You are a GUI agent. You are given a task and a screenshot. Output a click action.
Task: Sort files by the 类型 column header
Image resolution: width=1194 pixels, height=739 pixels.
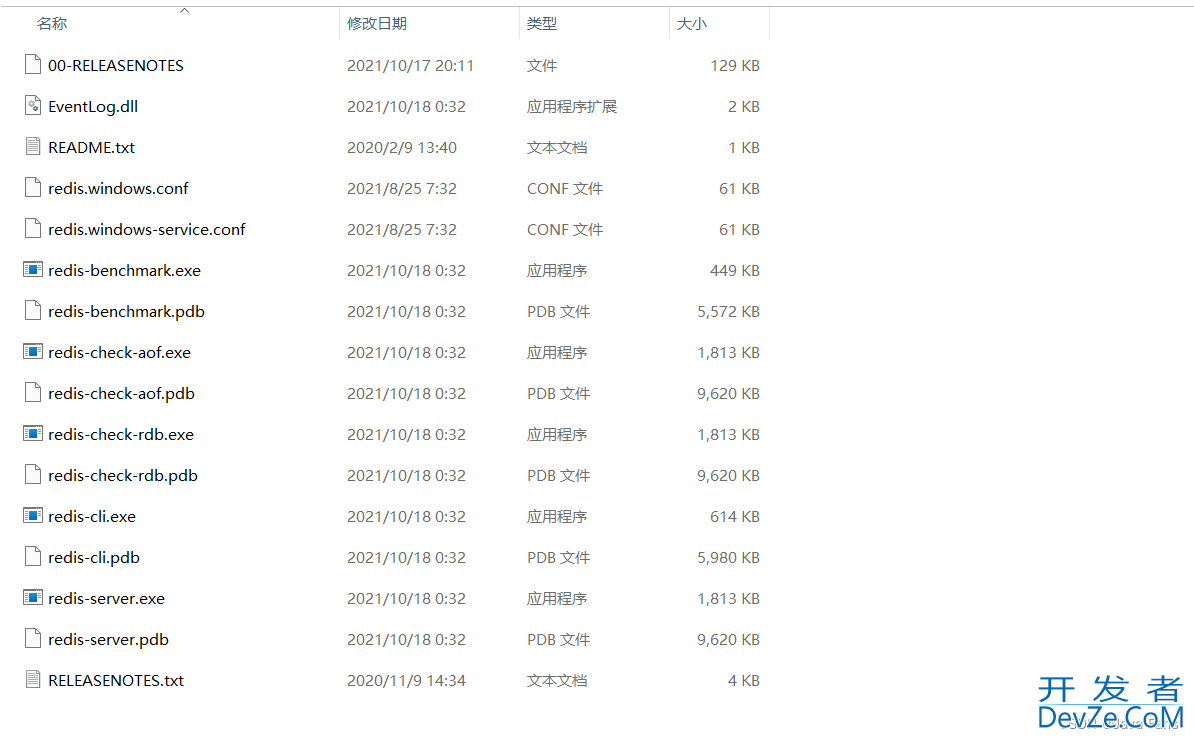[x=541, y=24]
